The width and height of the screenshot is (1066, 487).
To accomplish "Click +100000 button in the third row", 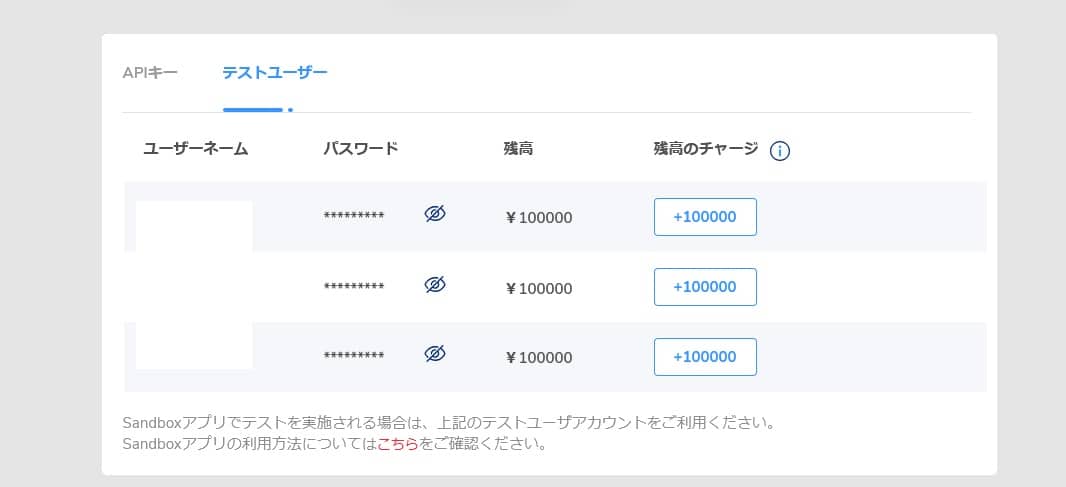I will pyautogui.click(x=705, y=357).
